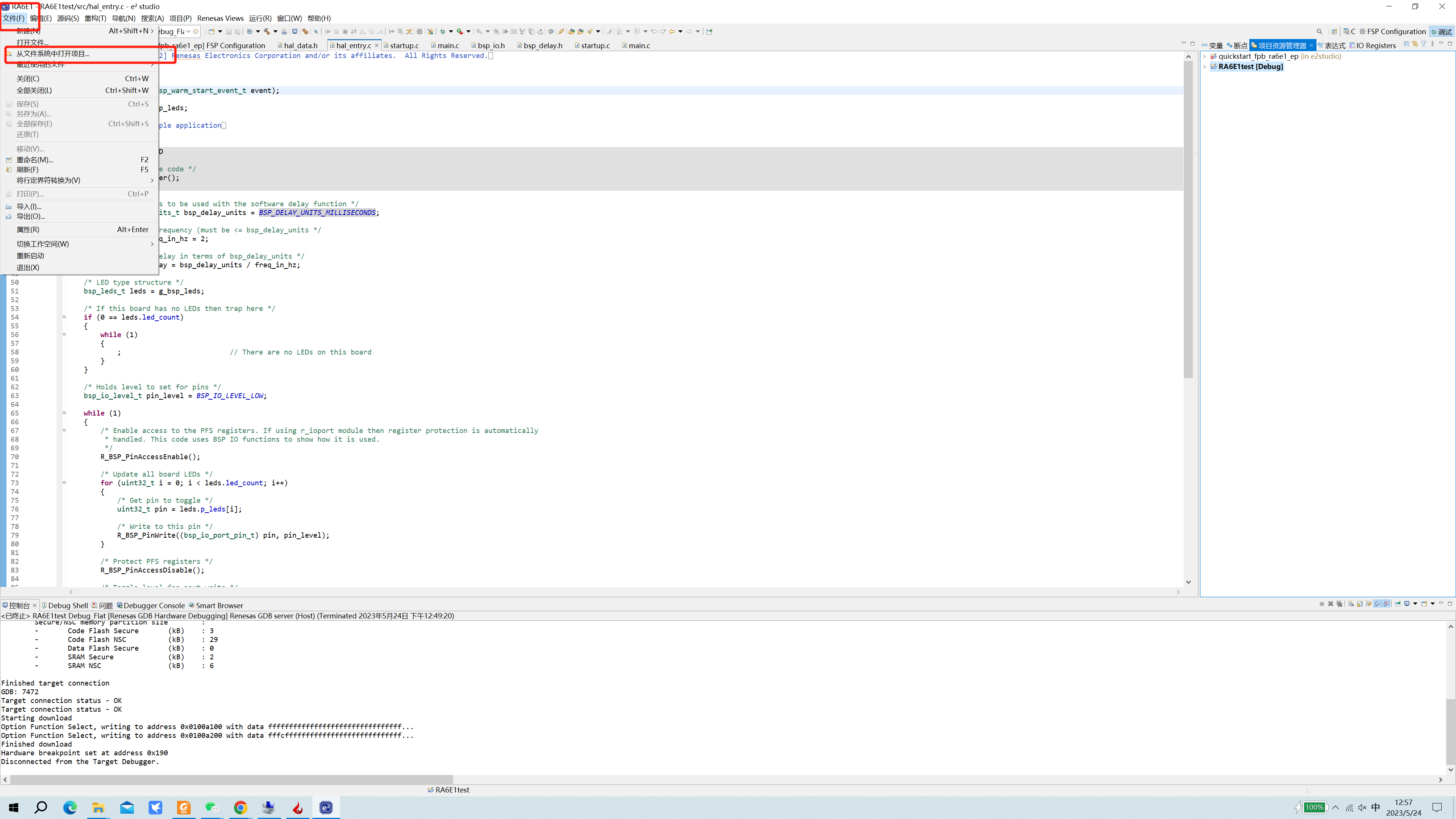The width and height of the screenshot is (1456, 819).
Task: Click the New wizard icon in toolbar
Action: [x=212, y=31]
